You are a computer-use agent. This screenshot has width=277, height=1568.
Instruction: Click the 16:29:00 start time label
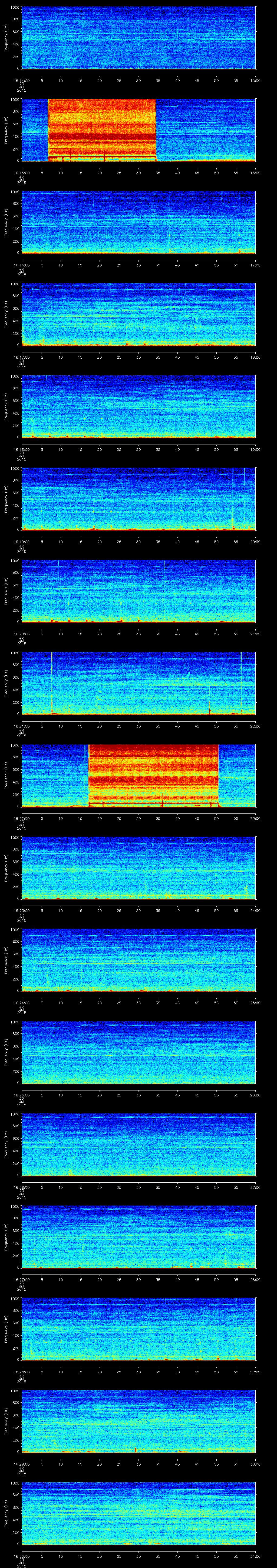pyautogui.click(x=21, y=1463)
